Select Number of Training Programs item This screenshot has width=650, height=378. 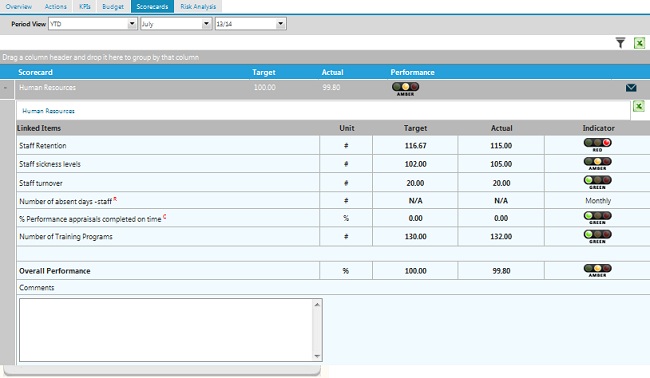tap(66, 237)
